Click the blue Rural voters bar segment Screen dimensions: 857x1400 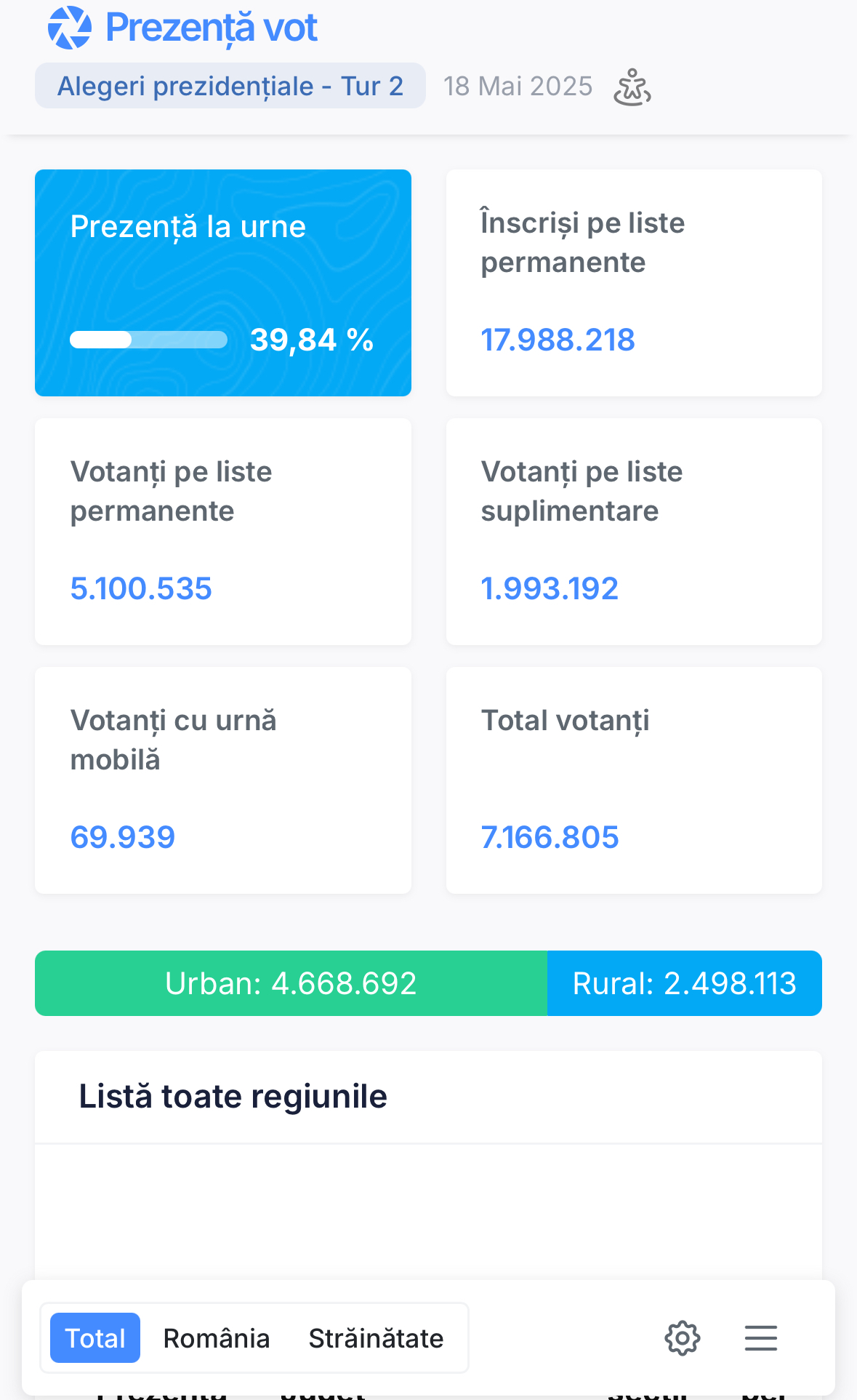pyautogui.click(x=684, y=983)
